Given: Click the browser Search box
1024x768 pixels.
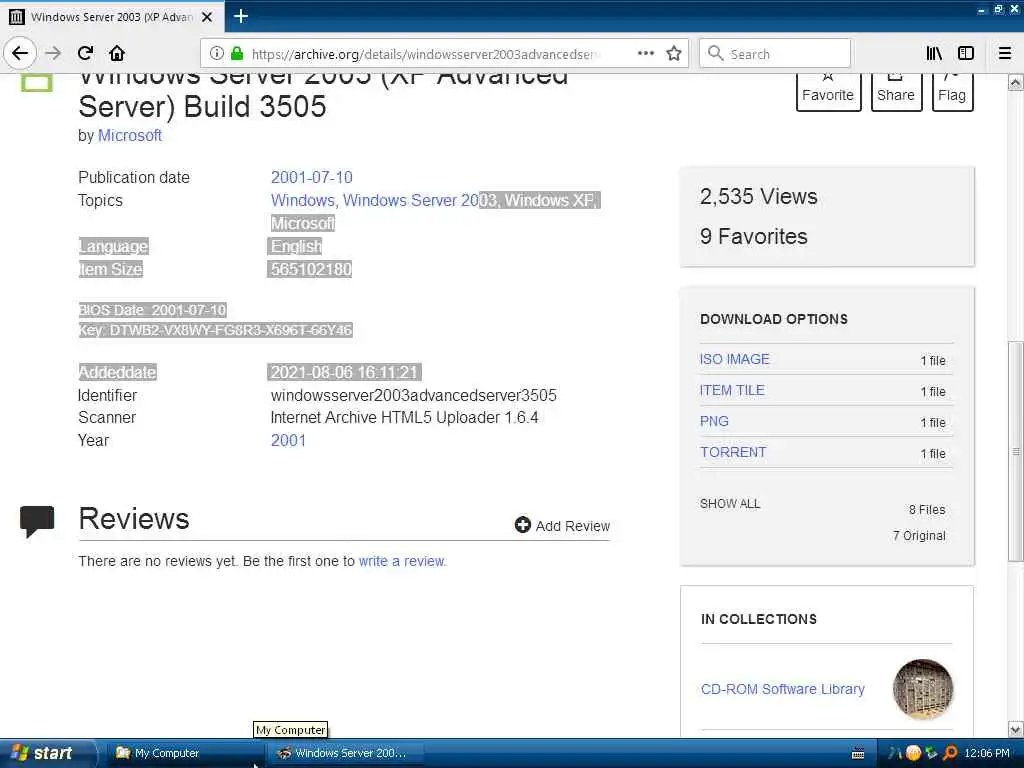Looking at the screenshot, I should [x=775, y=54].
